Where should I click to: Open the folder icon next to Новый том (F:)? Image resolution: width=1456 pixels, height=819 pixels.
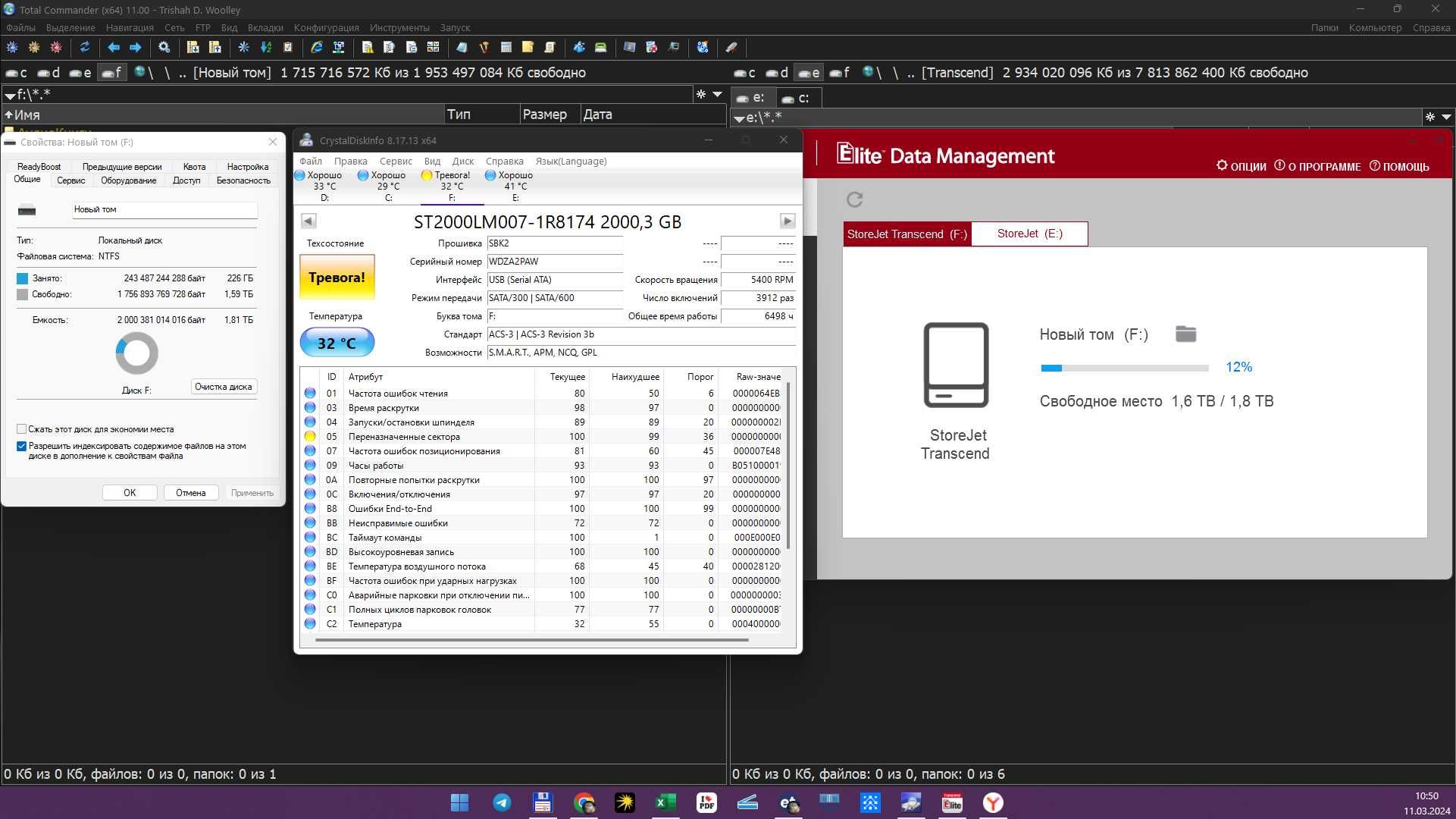pos(1185,334)
